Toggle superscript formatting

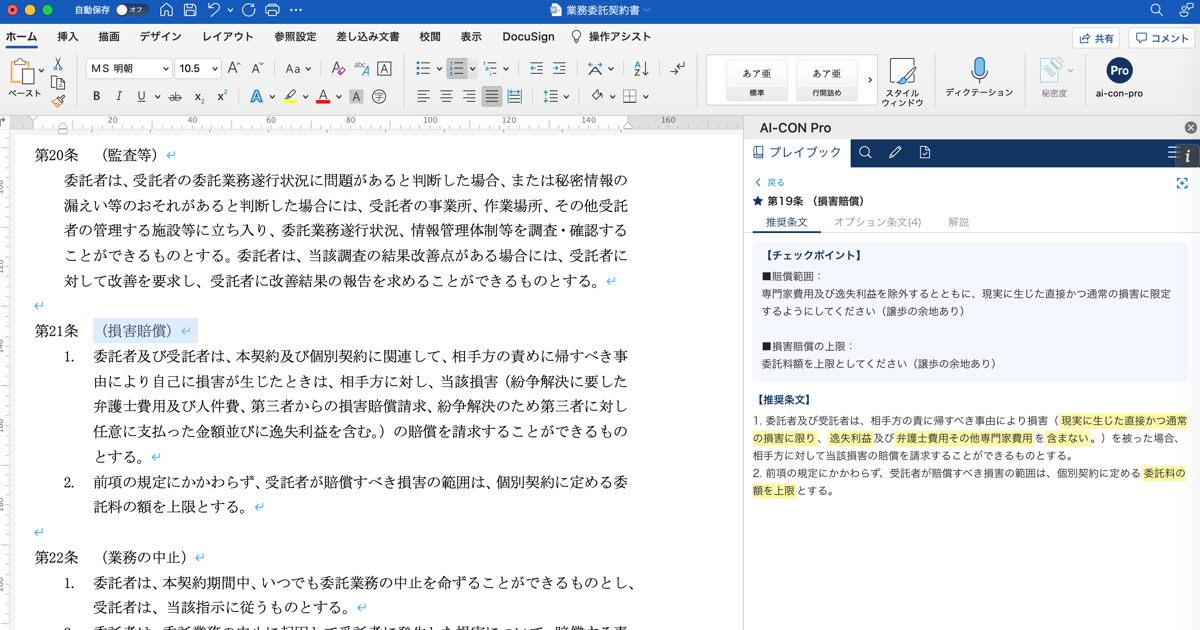222,97
